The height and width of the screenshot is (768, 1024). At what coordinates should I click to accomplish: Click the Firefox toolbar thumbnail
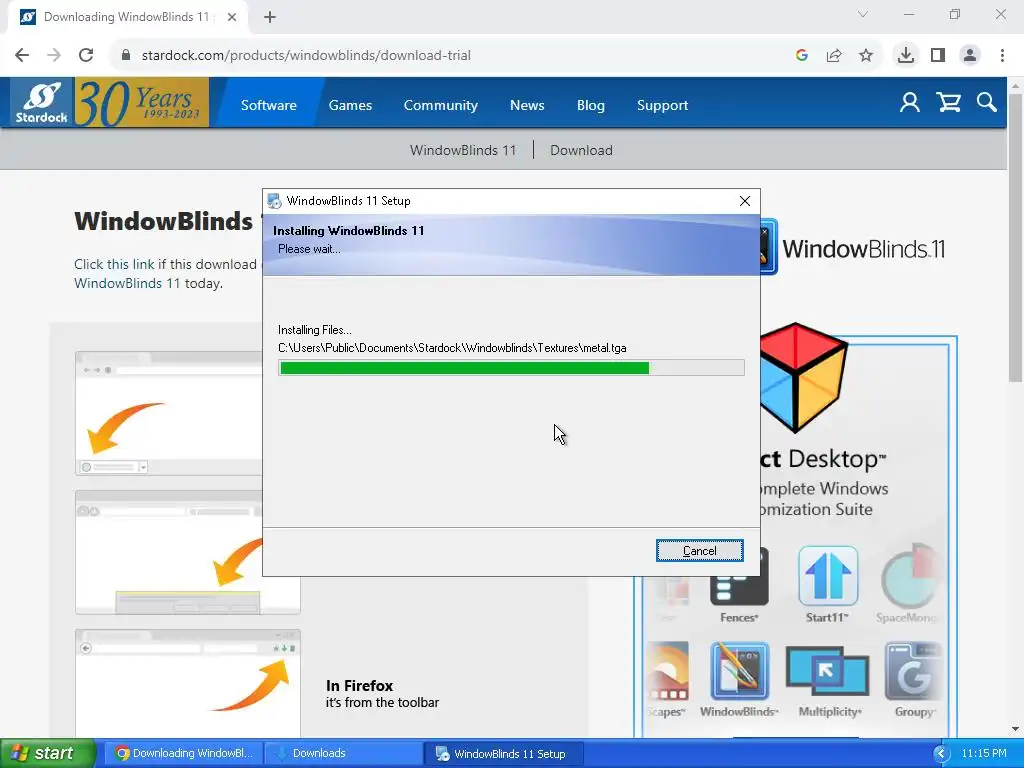(188, 682)
